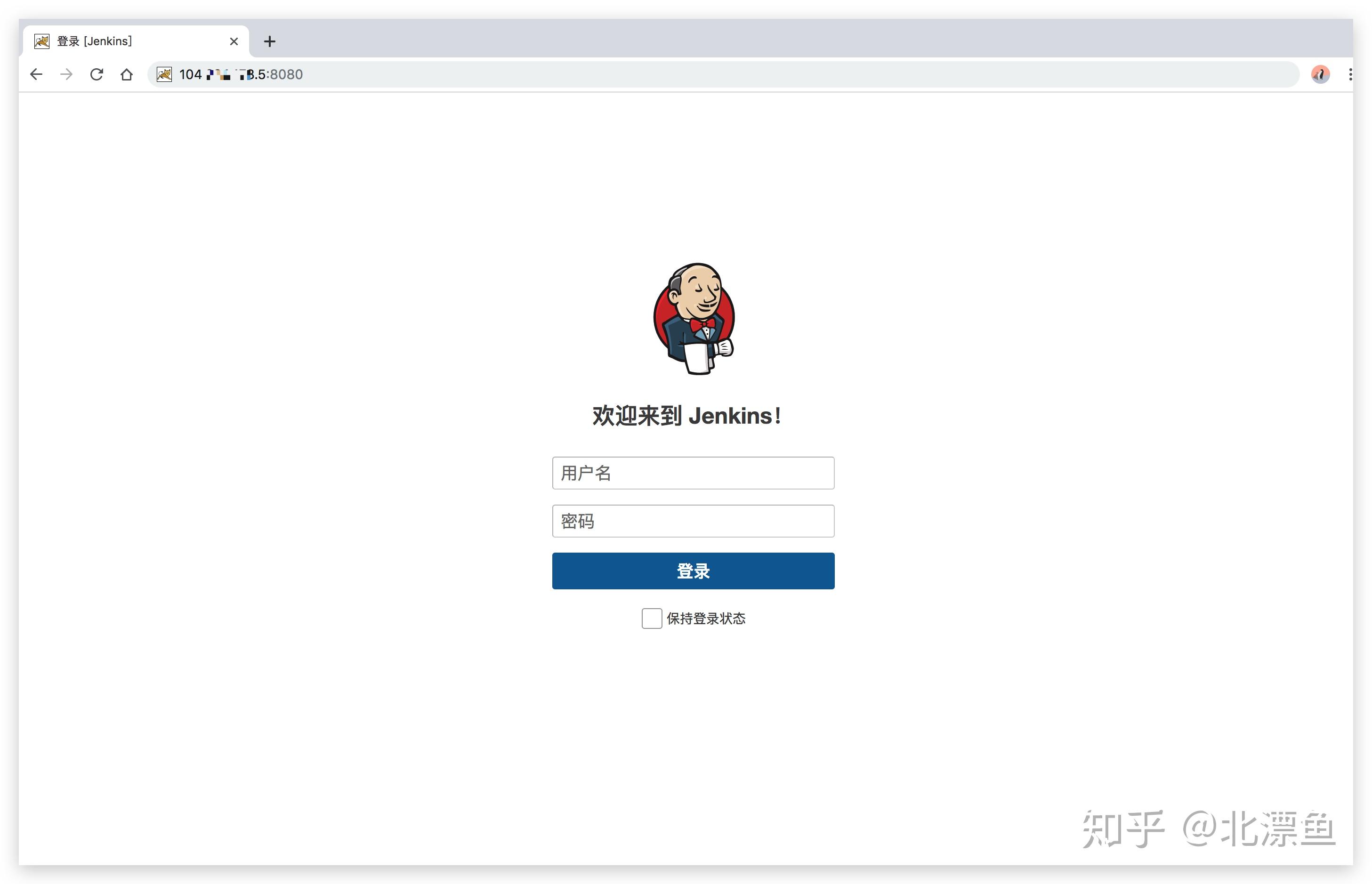Click the browser back arrow
Screen dimensions: 1372x884
pos(36,74)
